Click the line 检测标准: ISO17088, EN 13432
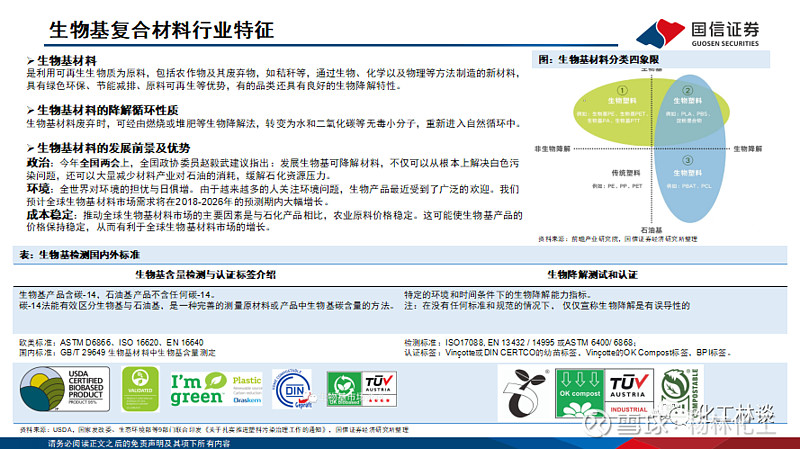 (520, 342)
